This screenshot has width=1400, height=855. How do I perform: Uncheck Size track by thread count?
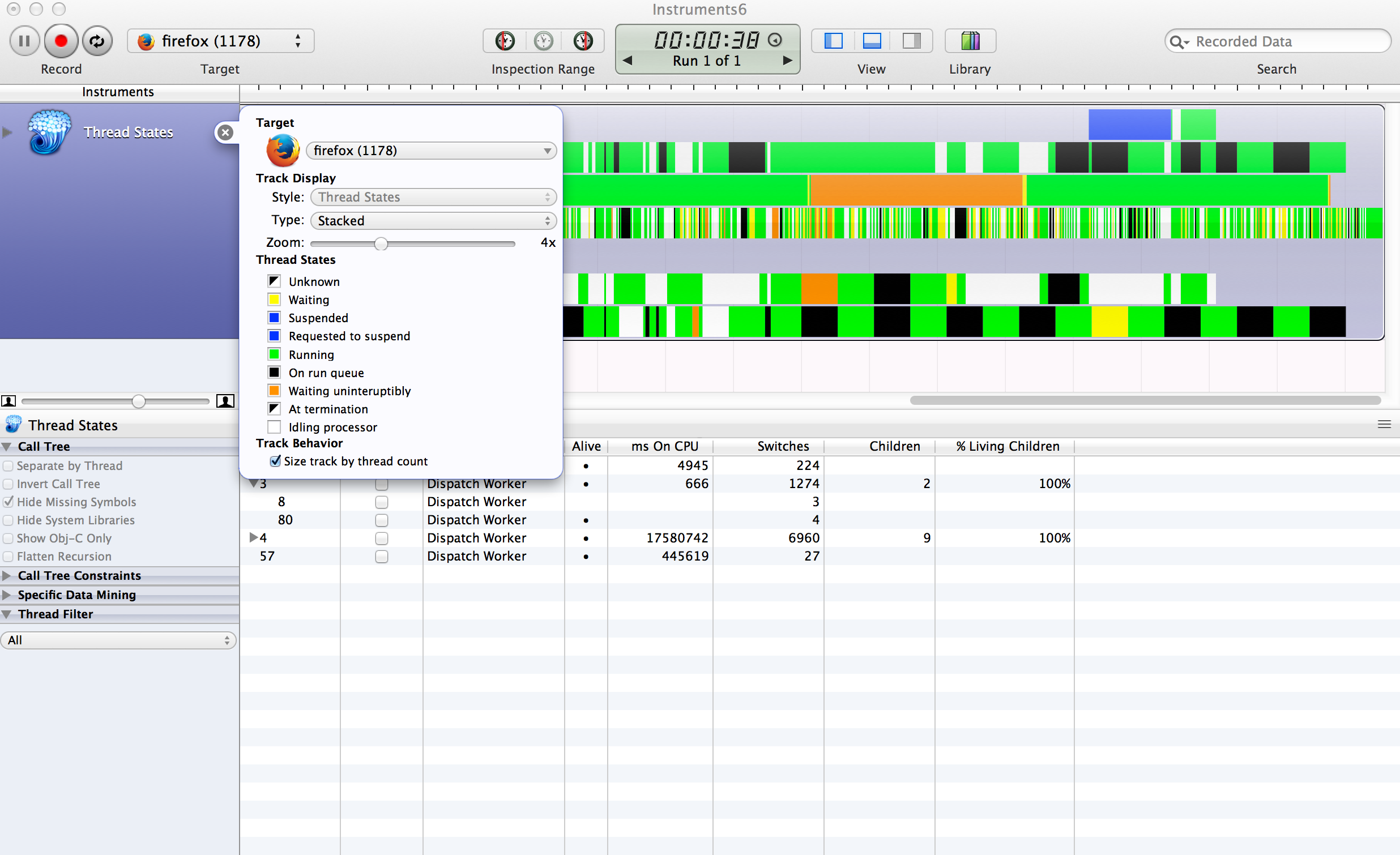point(276,461)
